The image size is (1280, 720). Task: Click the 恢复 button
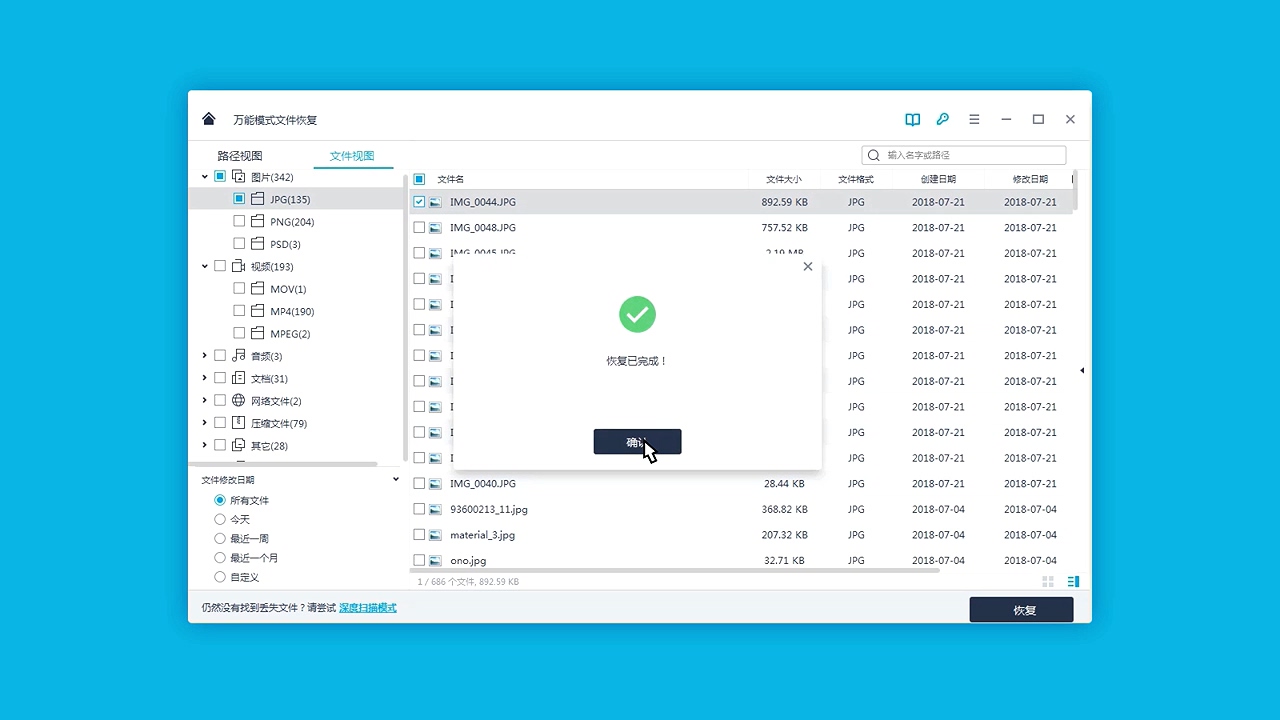tap(1021, 610)
